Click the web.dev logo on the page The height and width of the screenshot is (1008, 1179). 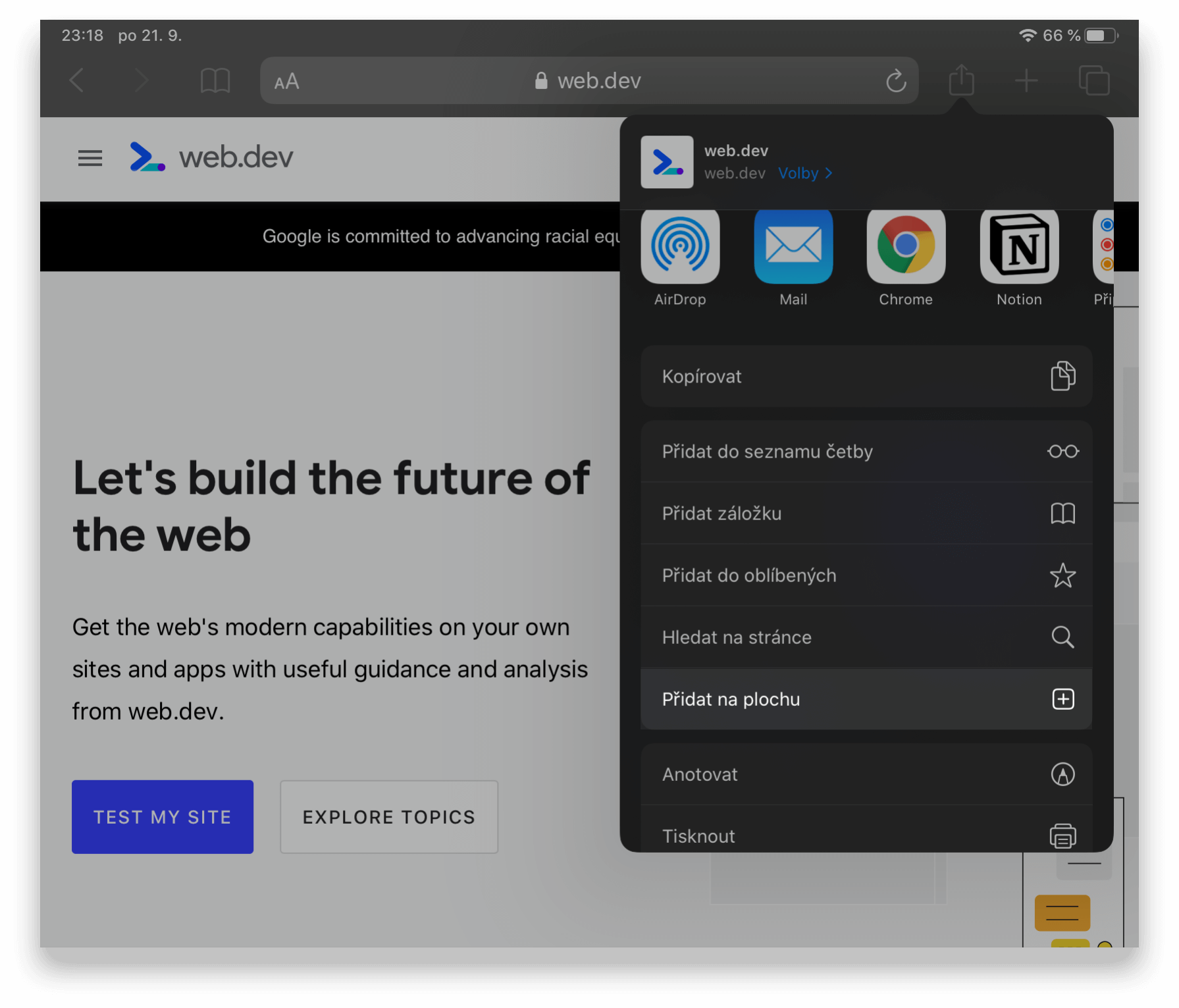[x=211, y=157]
